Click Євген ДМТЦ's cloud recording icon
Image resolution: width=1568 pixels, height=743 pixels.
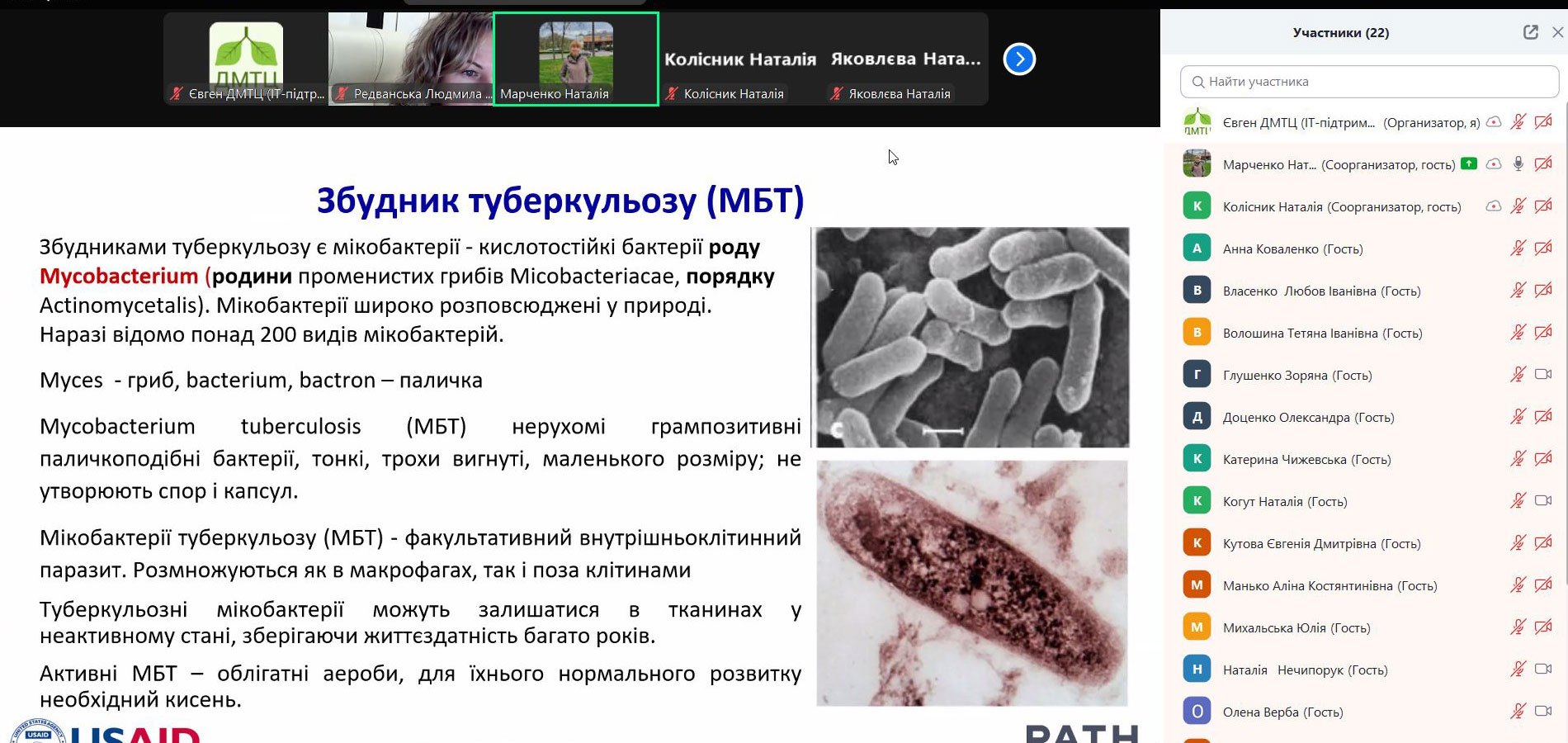coord(1494,122)
